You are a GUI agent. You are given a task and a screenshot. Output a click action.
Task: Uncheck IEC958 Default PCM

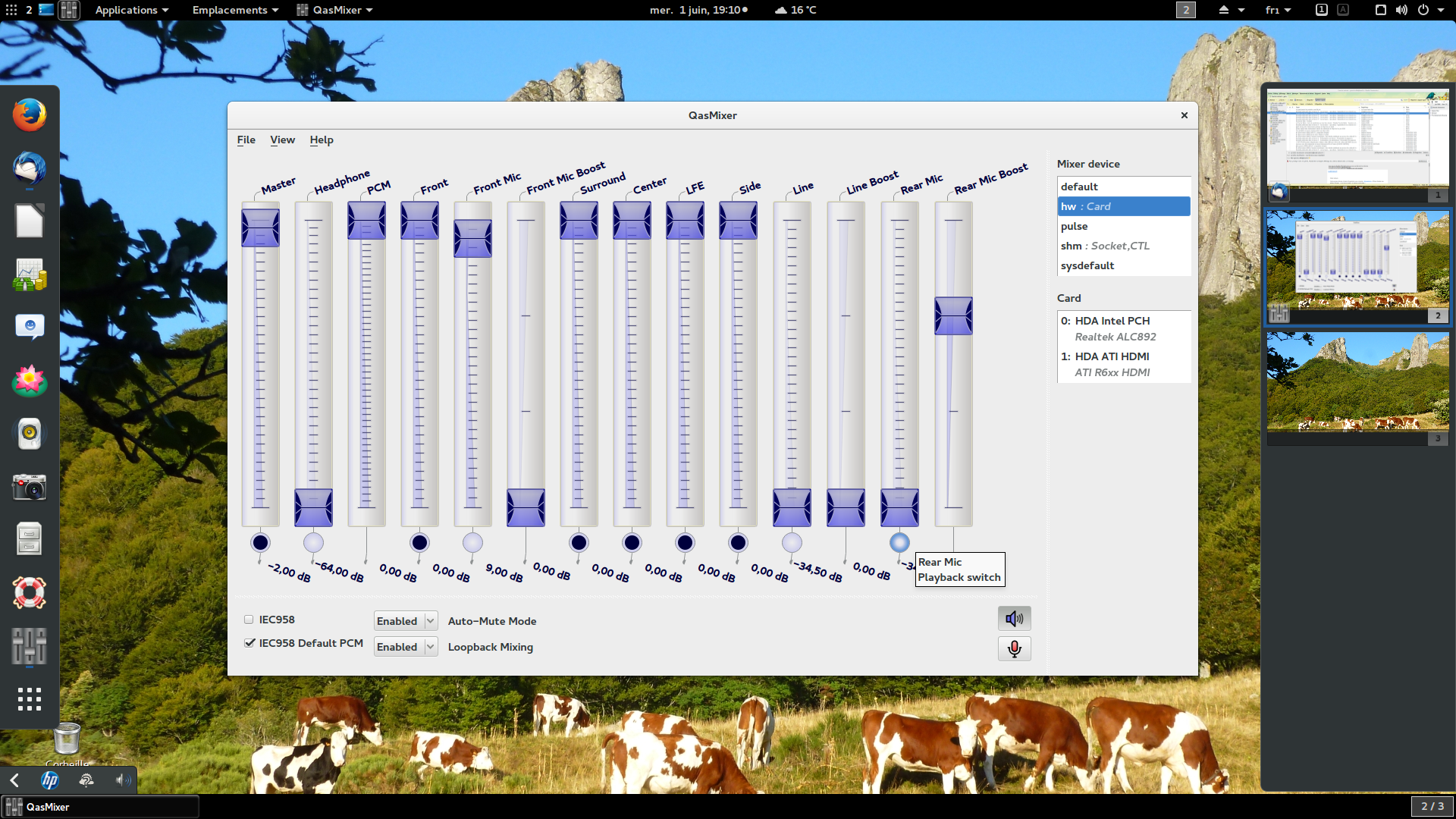click(249, 643)
